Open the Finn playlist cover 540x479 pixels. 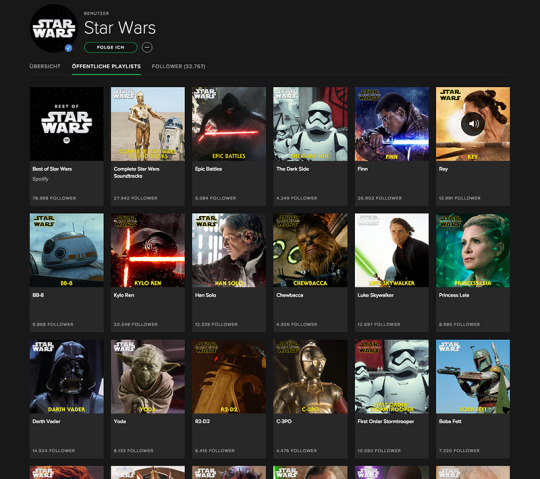(392, 124)
